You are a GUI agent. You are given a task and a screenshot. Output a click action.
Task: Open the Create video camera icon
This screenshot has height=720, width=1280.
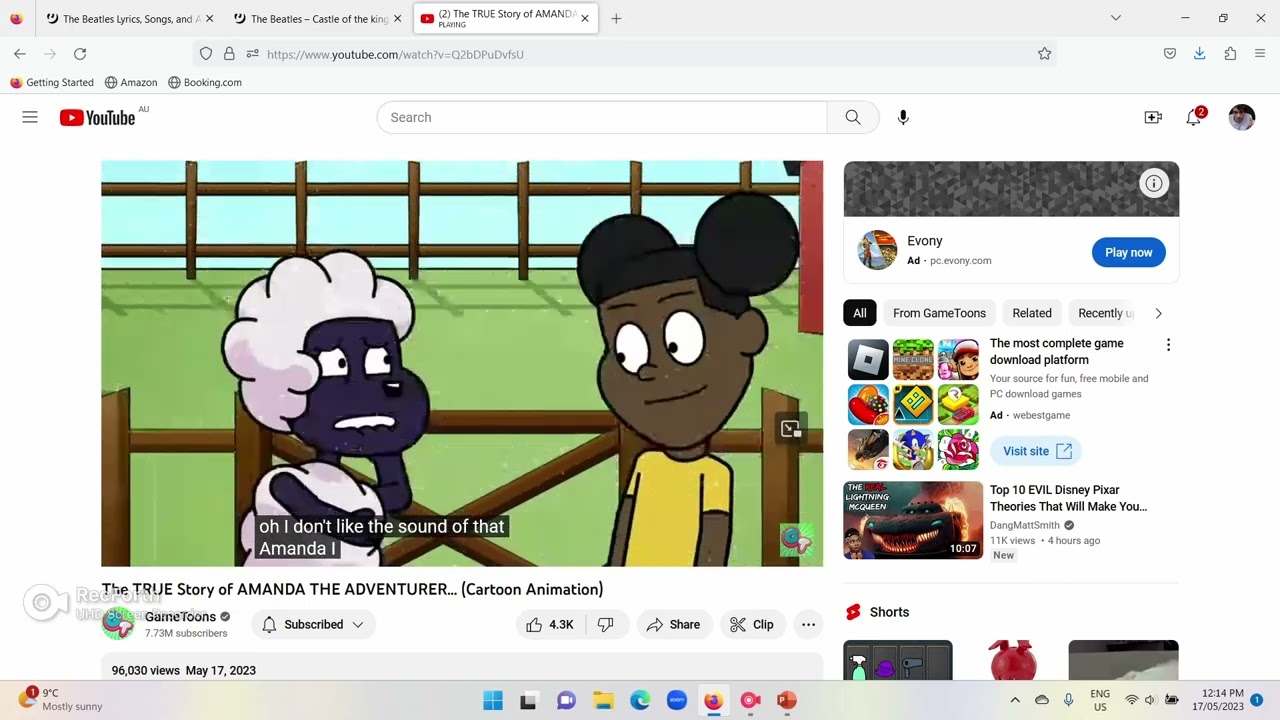coord(1153,117)
